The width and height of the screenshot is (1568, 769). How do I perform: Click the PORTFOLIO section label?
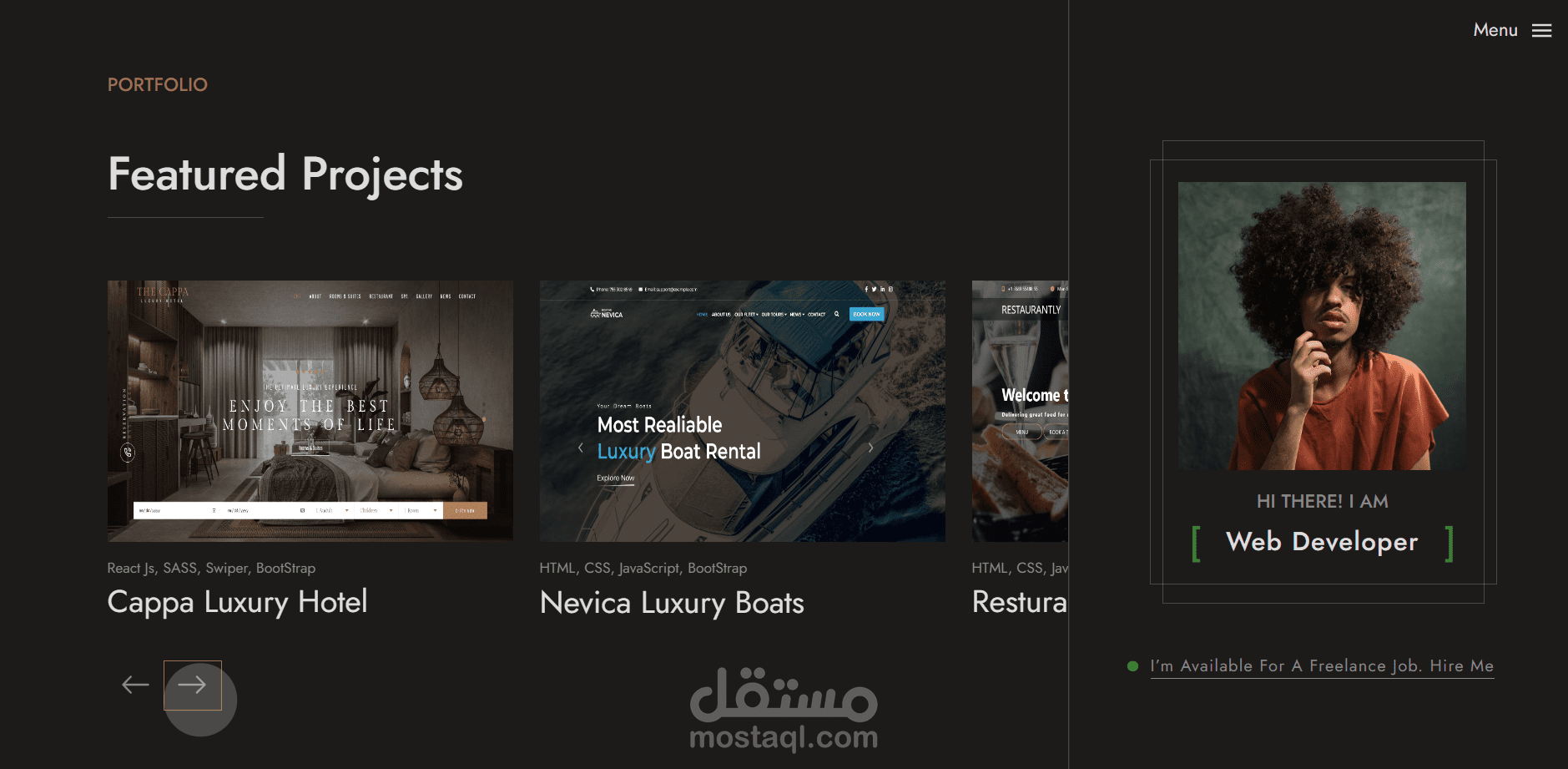click(158, 85)
